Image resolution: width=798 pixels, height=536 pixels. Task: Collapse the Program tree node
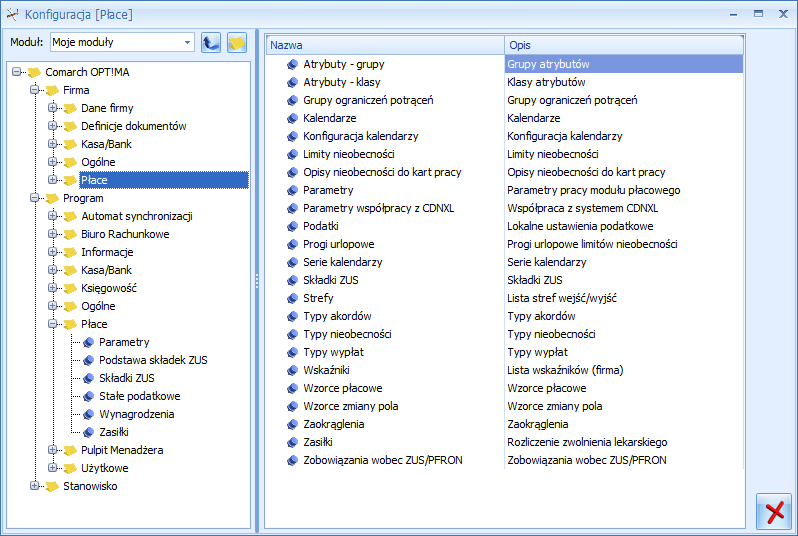point(35,198)
